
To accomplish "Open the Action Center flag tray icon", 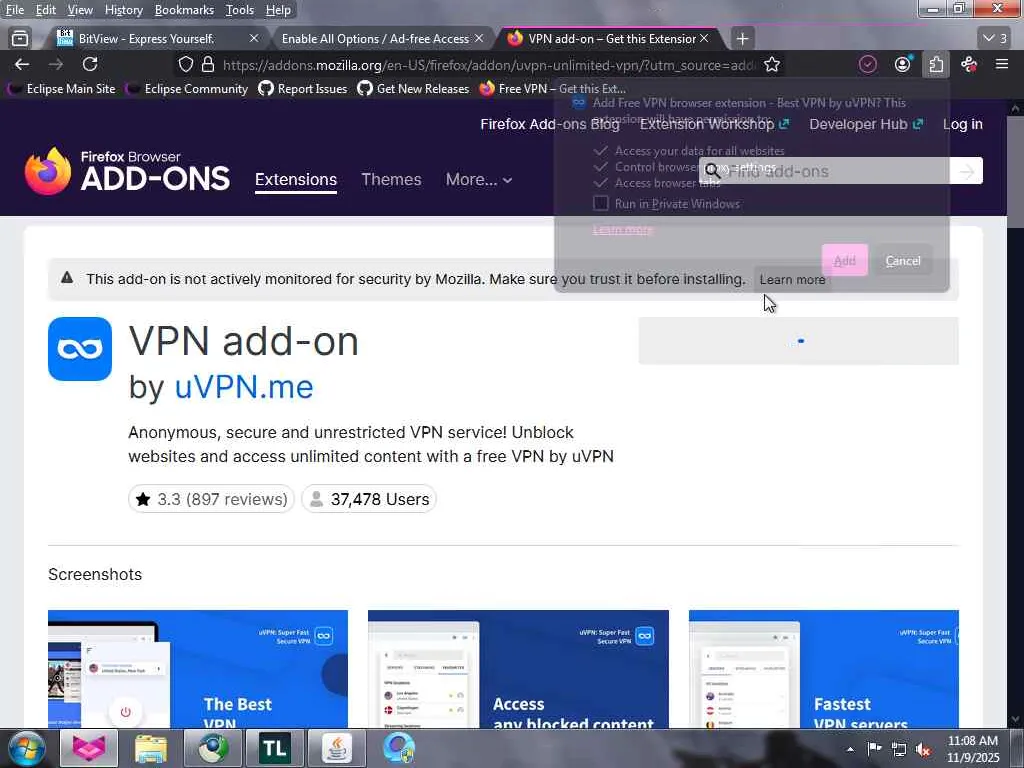I will point(874,749).
